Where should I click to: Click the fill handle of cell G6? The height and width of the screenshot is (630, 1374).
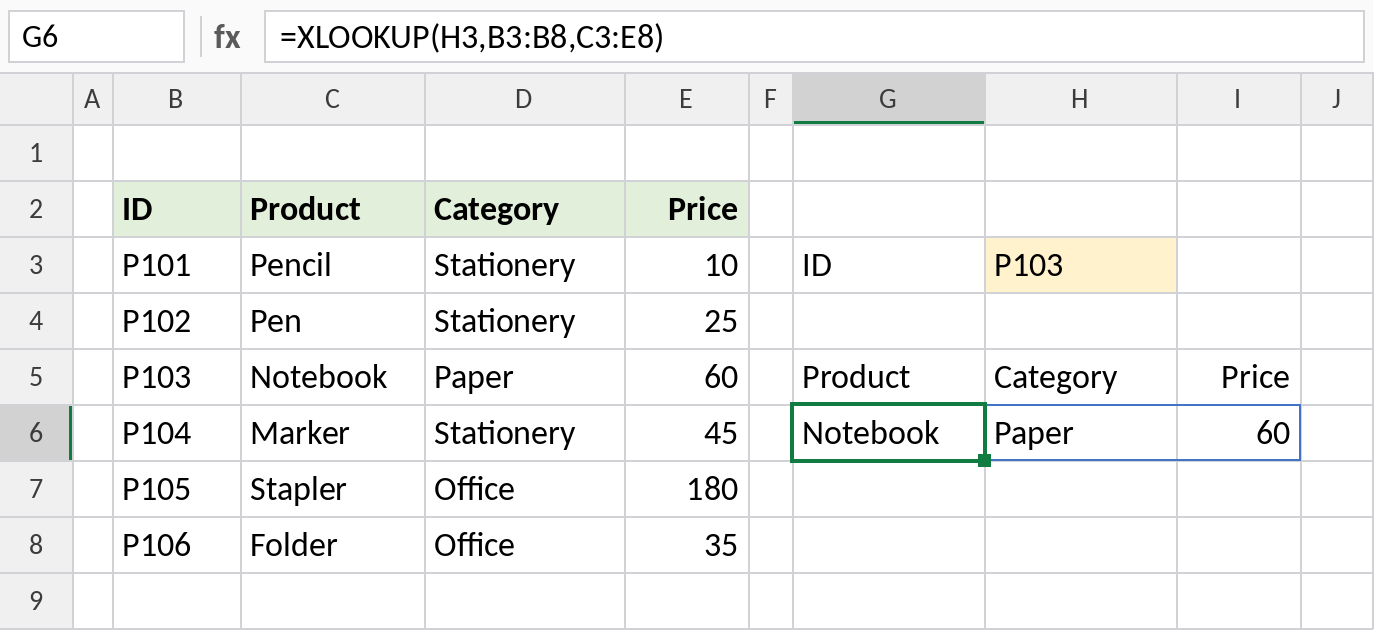(985, 460)
